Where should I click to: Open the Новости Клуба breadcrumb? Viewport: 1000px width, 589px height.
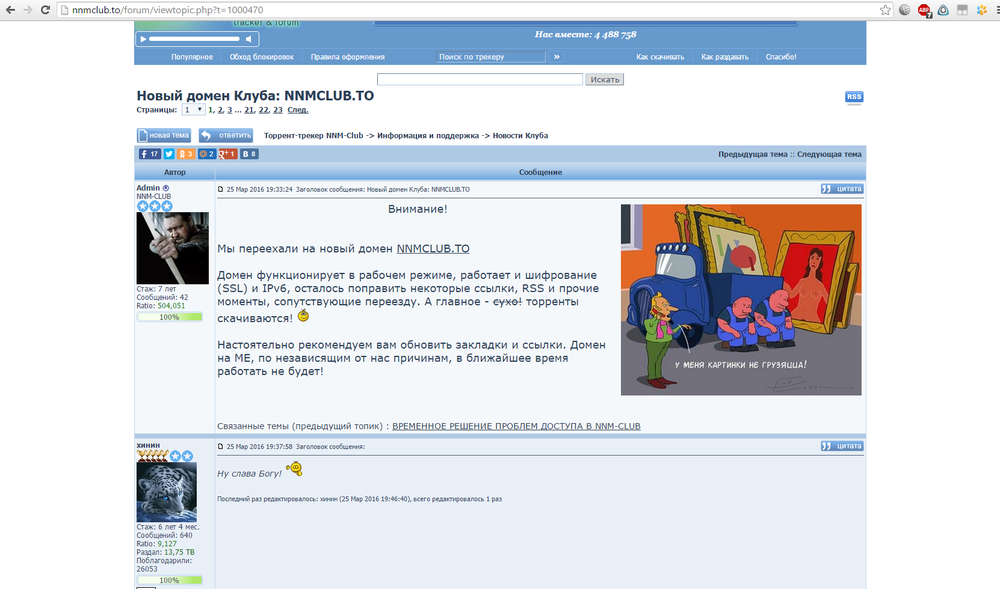click(x=520, y=135)
